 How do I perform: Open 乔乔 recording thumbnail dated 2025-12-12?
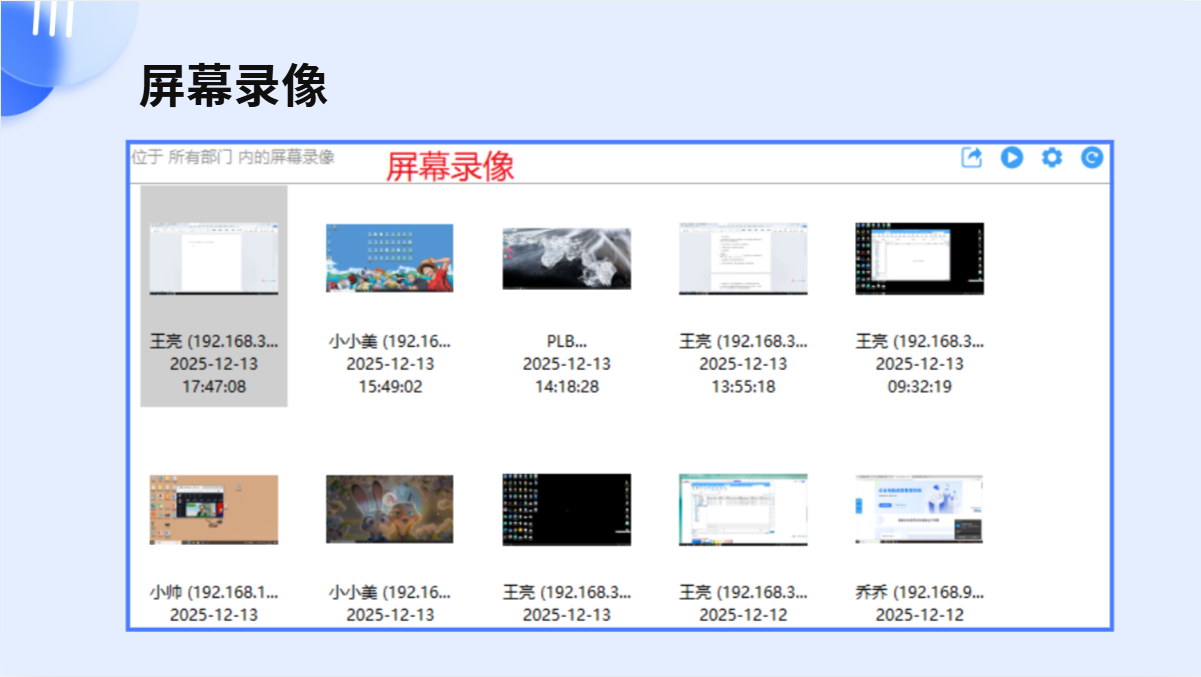click(920, 510)
